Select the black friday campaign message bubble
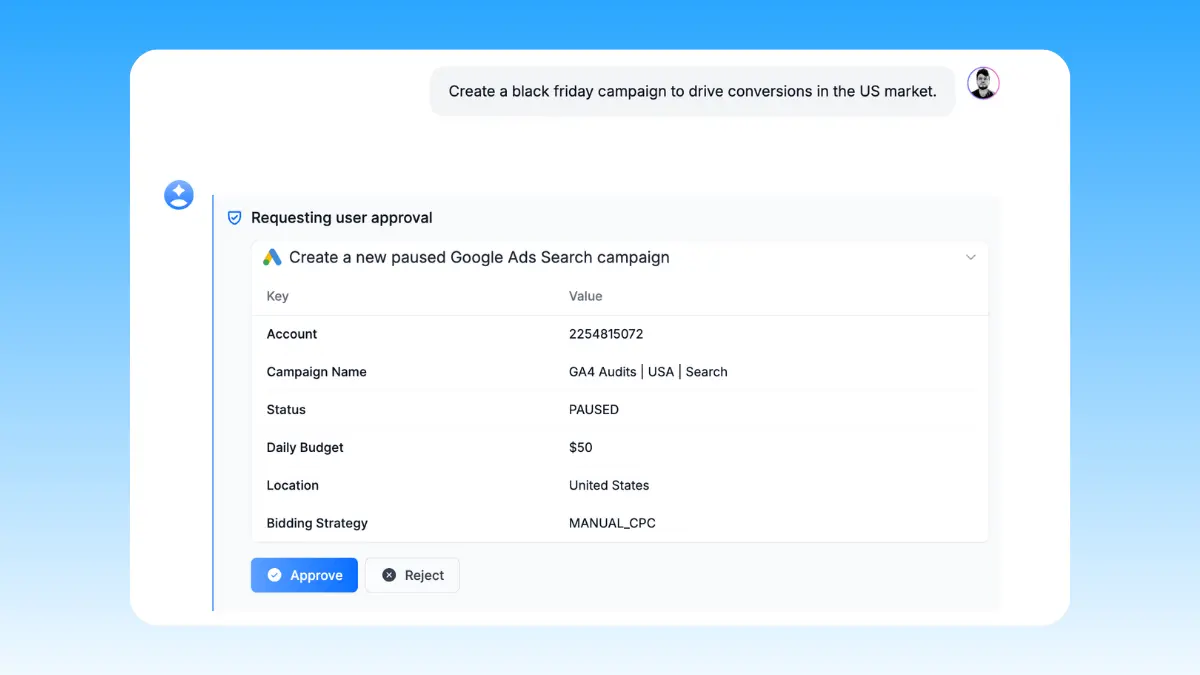The image size is (1200, 675). [692, 91]
